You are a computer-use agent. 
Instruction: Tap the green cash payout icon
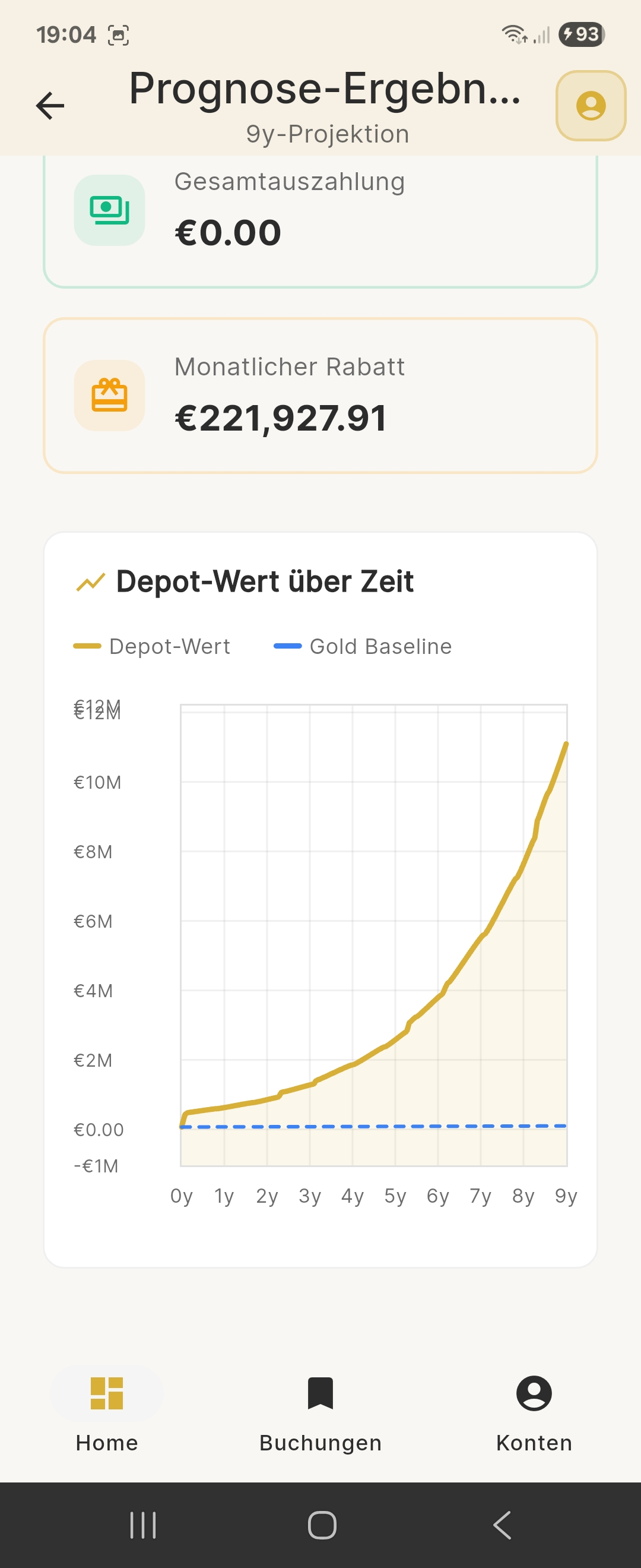coord(109,210)
